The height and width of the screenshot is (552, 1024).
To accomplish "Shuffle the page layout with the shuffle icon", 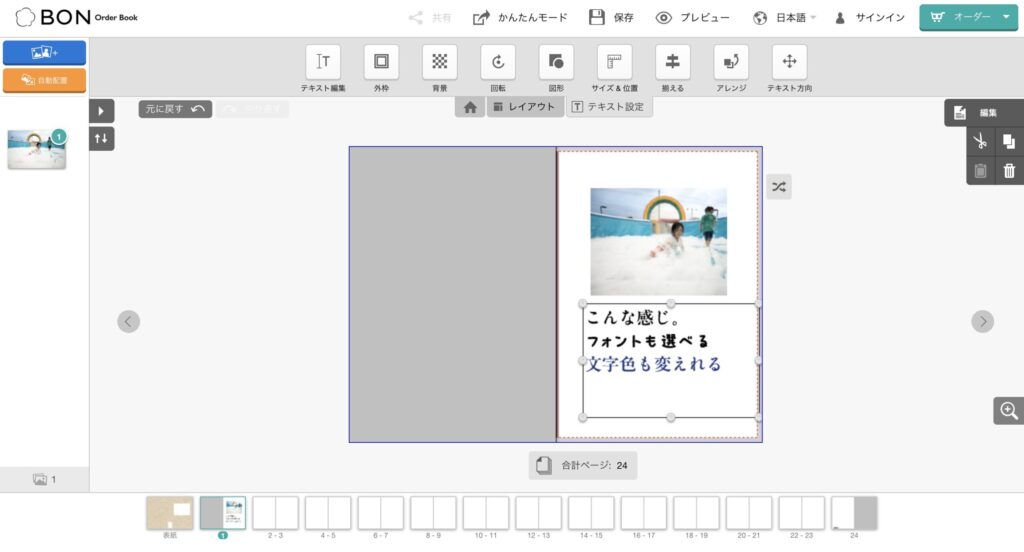I will point(779,187).
